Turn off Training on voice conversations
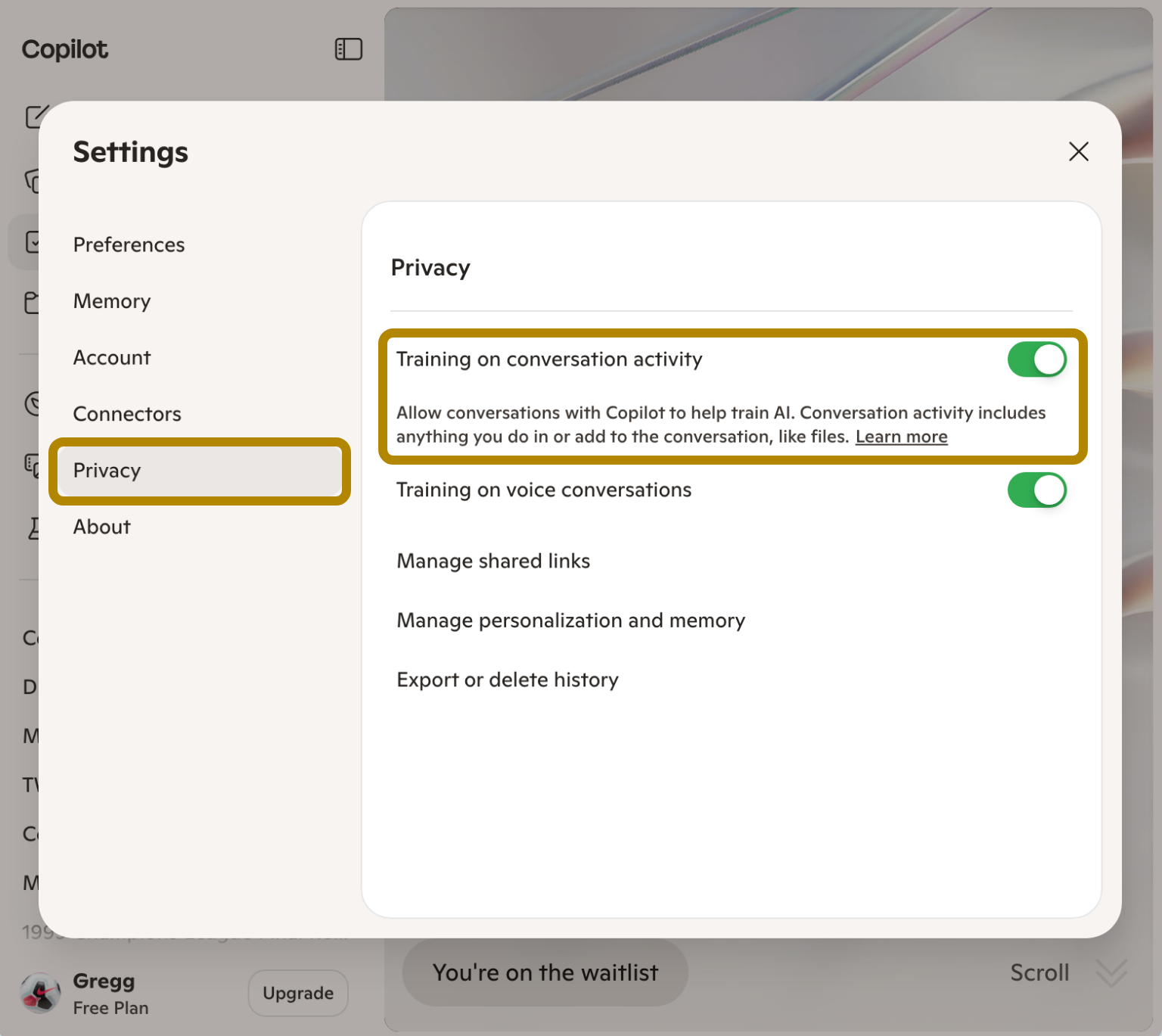This screenshot has height=1036, width=1162. point(1037,490)
